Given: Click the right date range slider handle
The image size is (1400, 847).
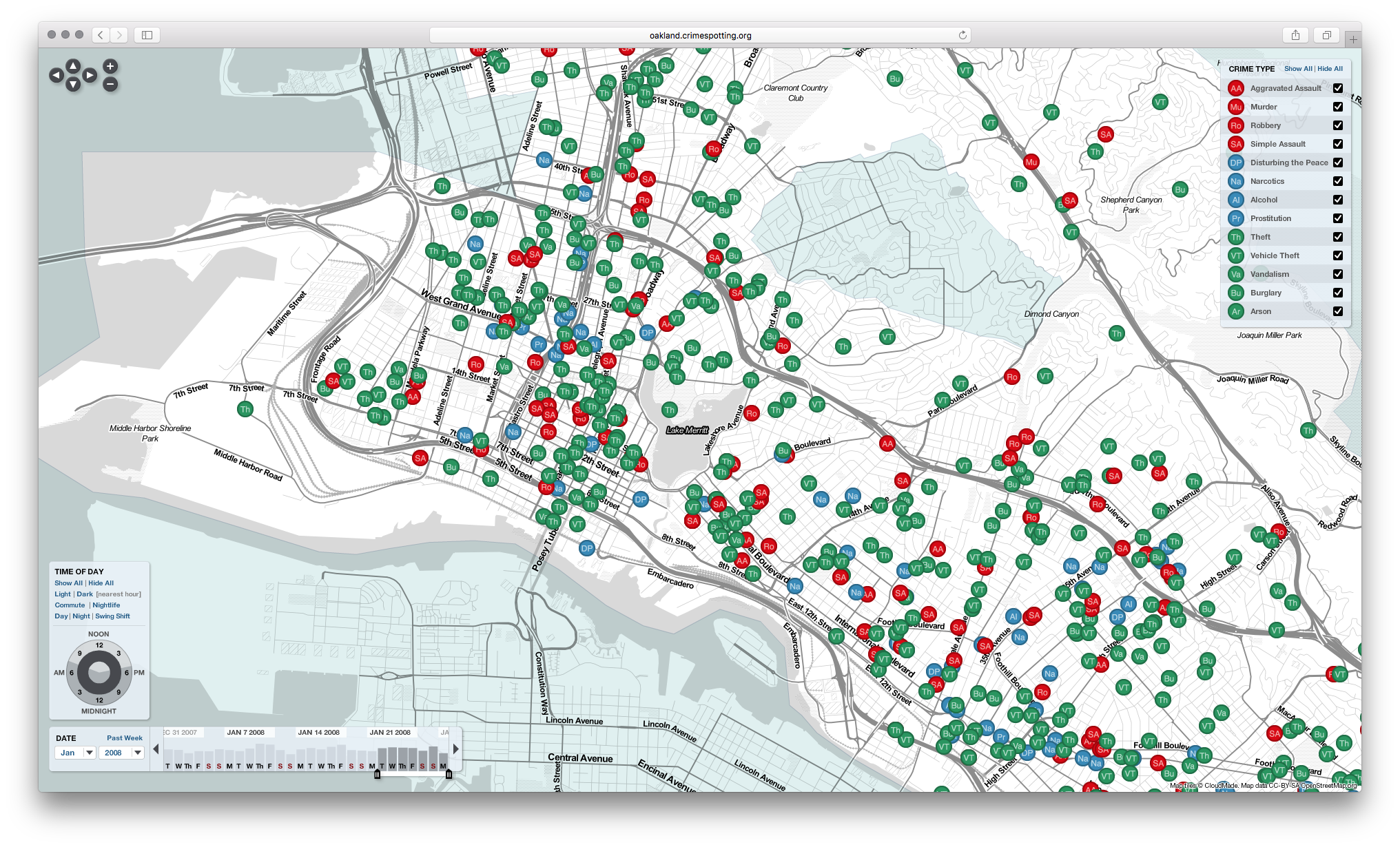Looking at the screenshot, I should [x=449, y=775].
